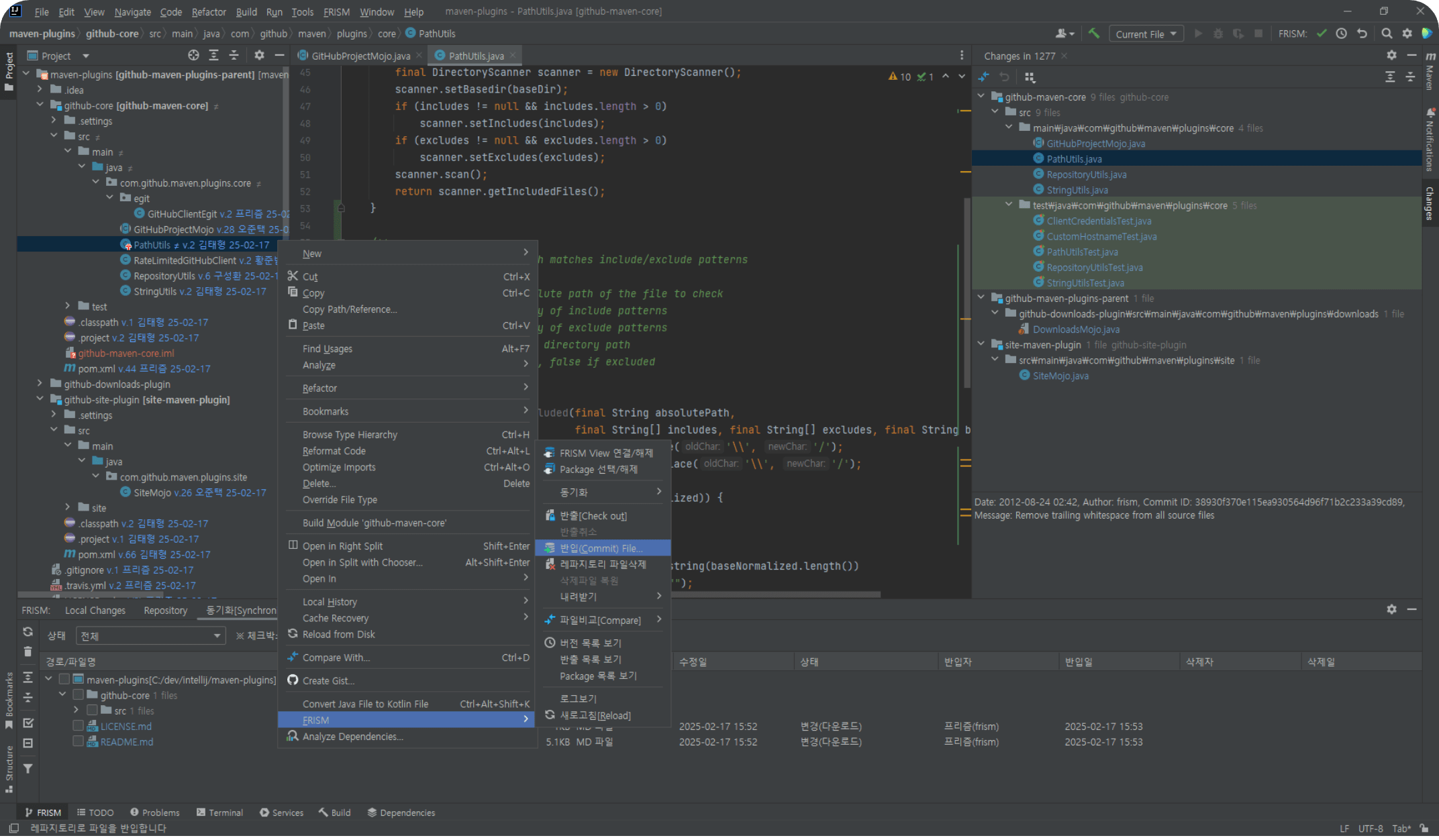
Task: Click the 10 warnings inspection indicator
Action: coord(899,76)
